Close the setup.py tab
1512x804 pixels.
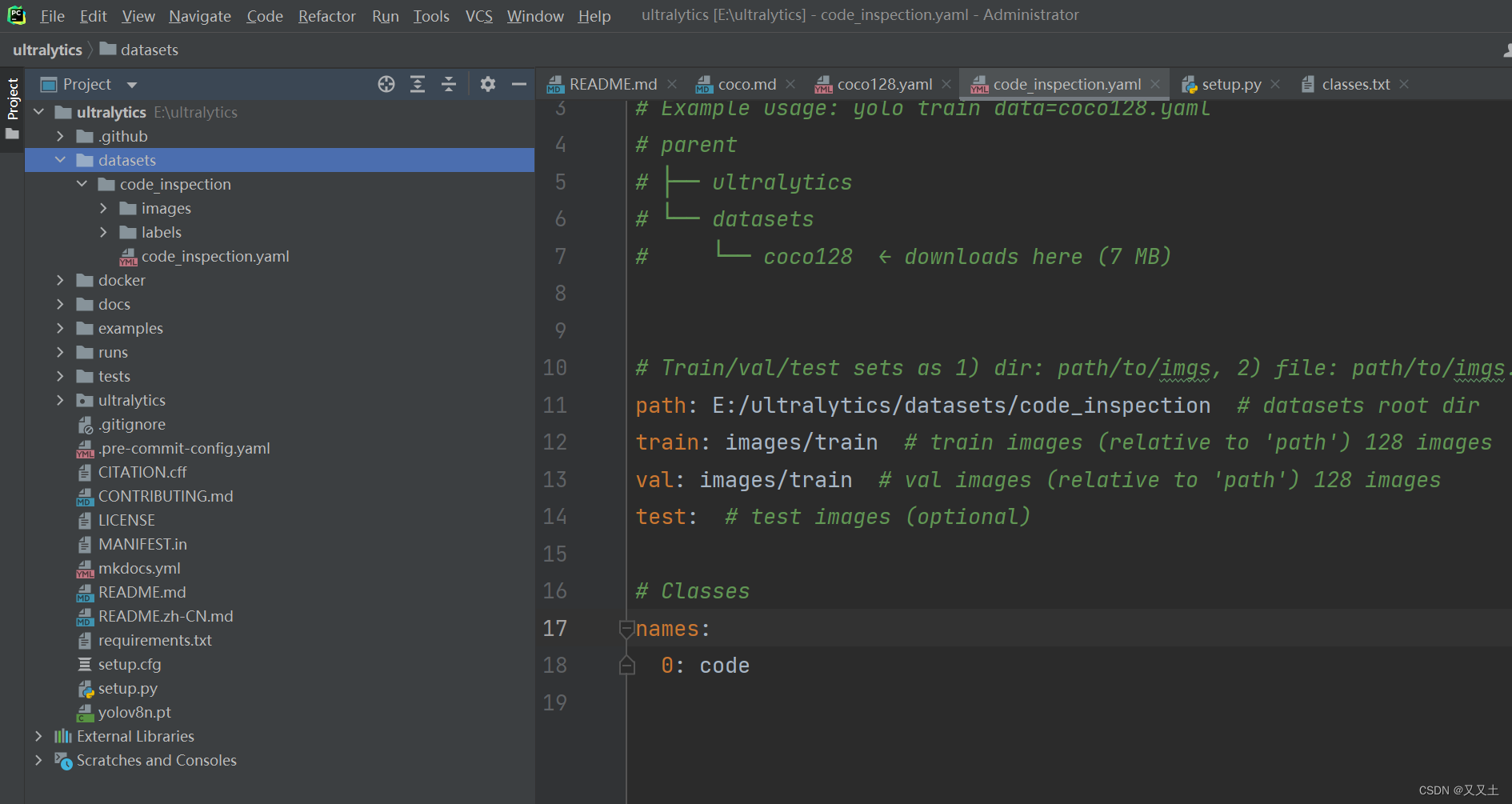[x=1275, y=84]
